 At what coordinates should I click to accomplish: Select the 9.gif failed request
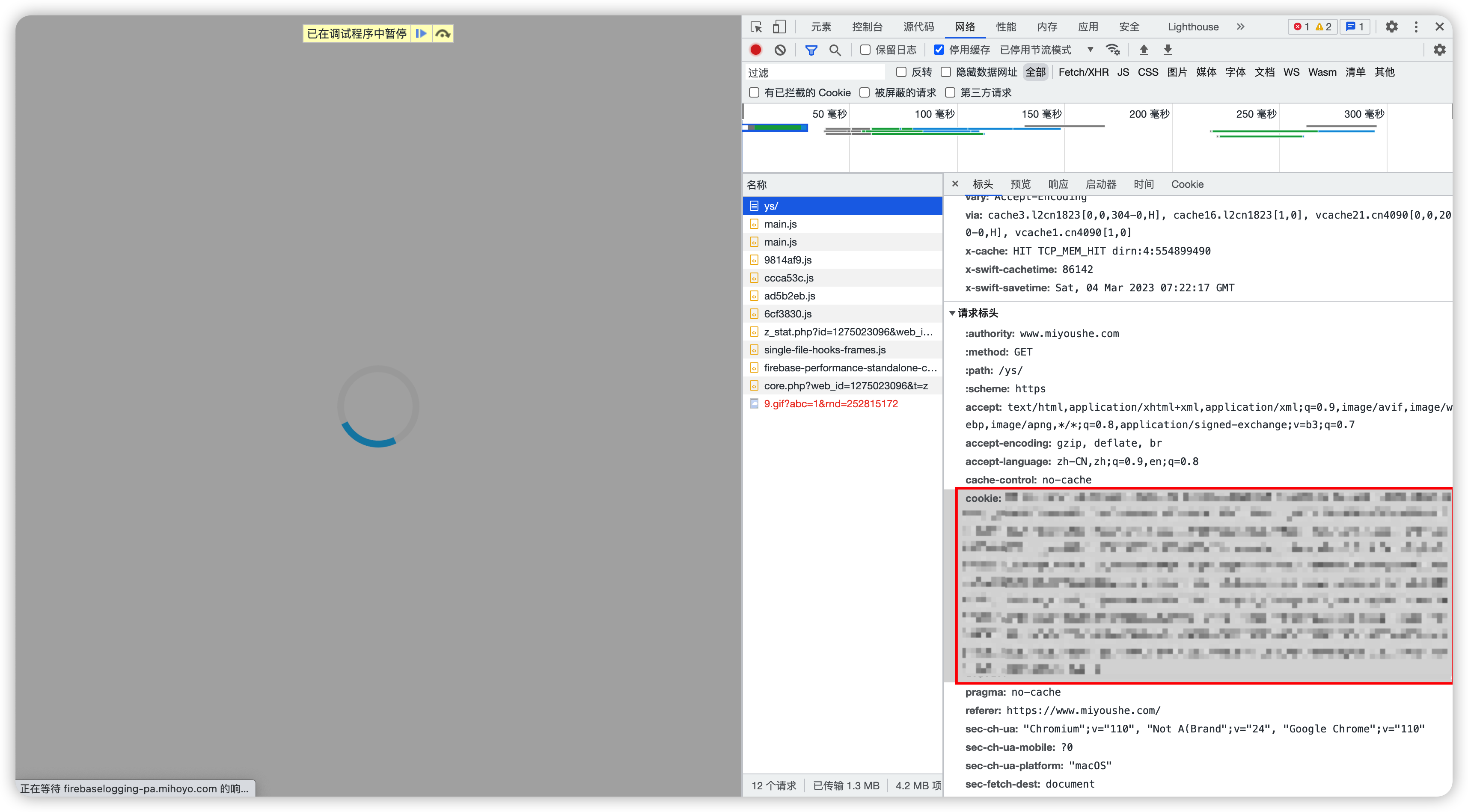point(830,403)
